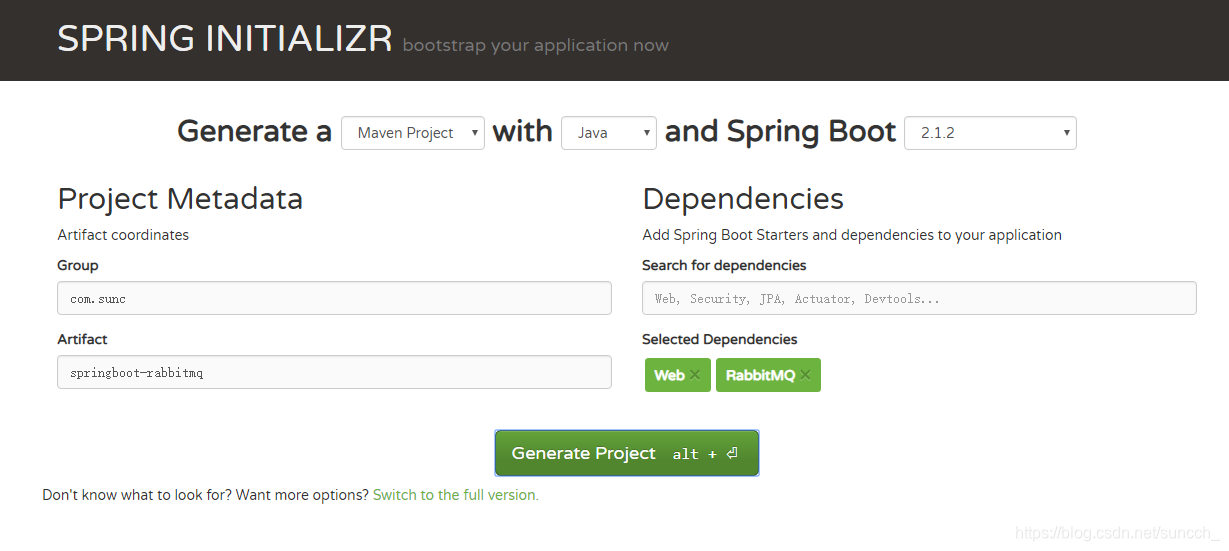Remove the Web dependency via its X icon
1229x551 pixels.
click(x=695, y=375)
